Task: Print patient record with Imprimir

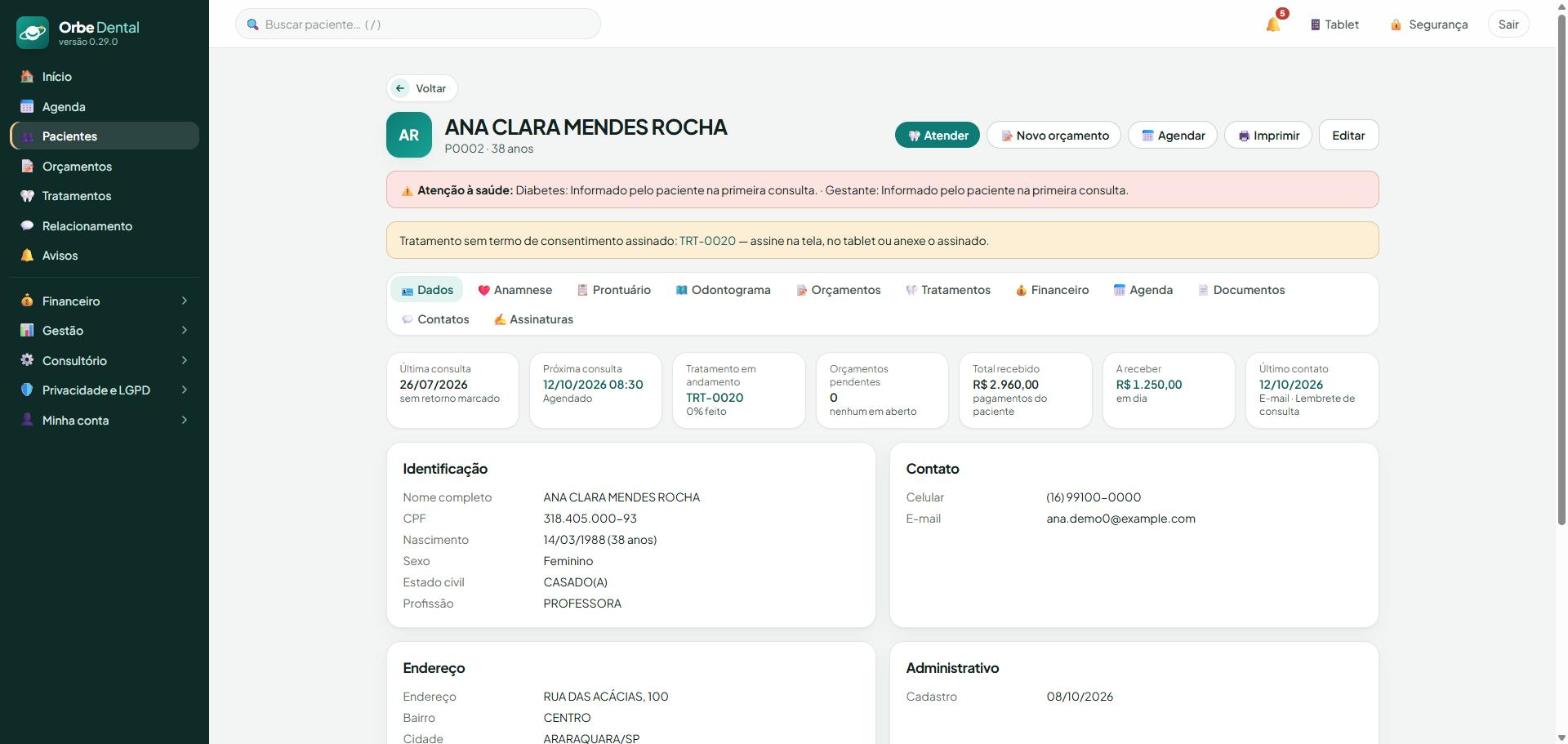Action: tap(1268, 135)
